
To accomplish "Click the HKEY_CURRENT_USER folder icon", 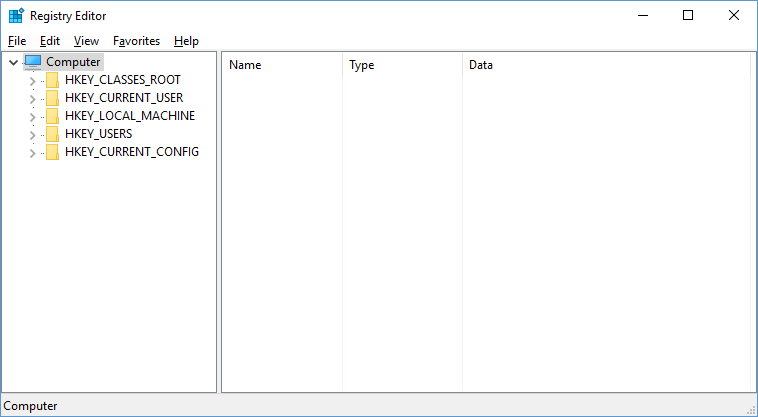I will 52,98.
